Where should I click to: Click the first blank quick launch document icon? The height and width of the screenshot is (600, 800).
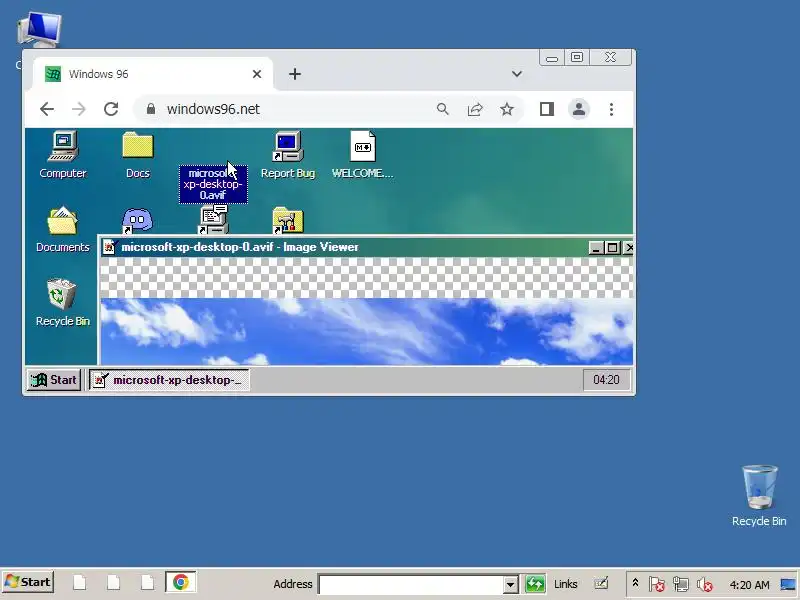point(80,582)
